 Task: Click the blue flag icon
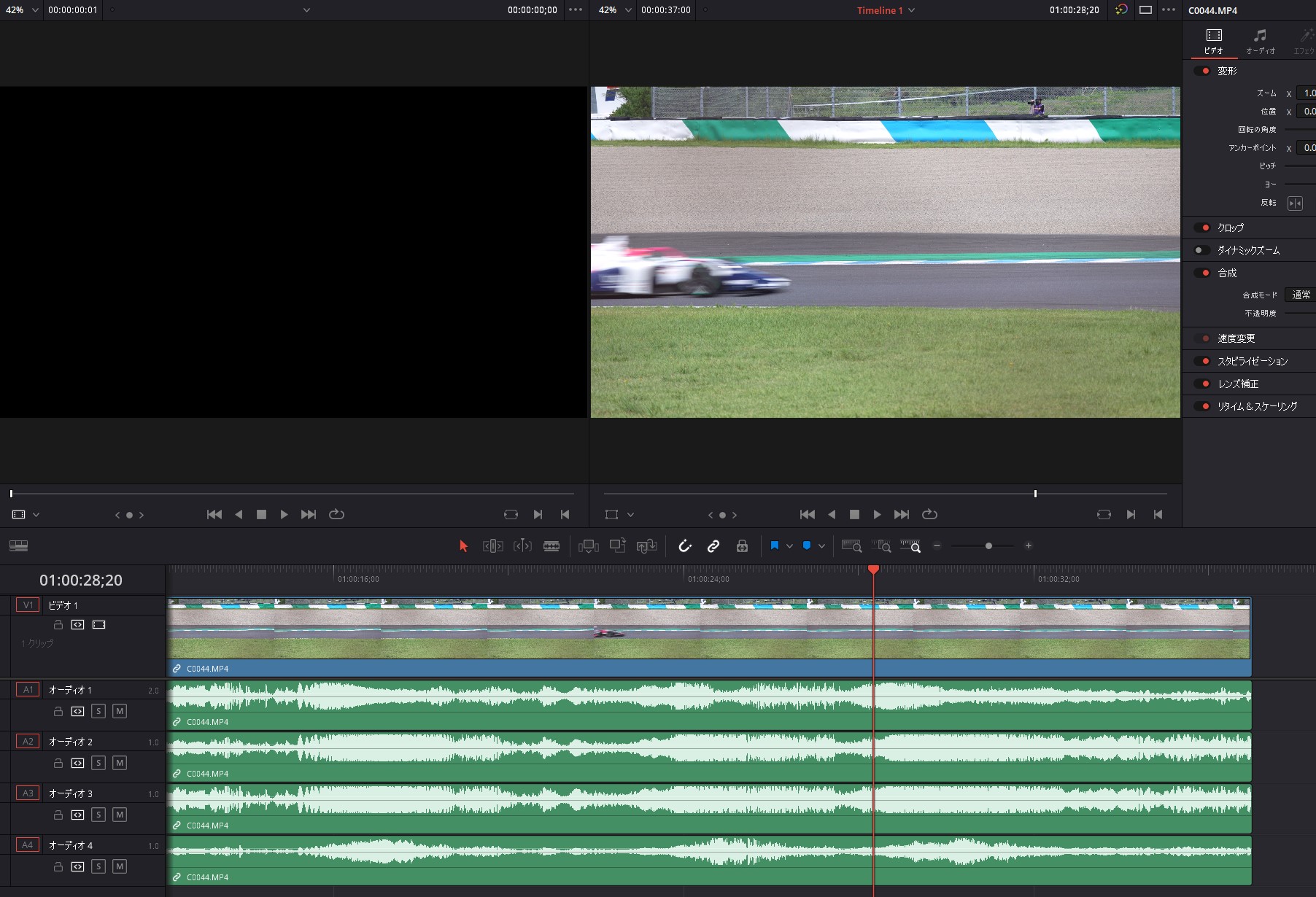click(775, 545)
